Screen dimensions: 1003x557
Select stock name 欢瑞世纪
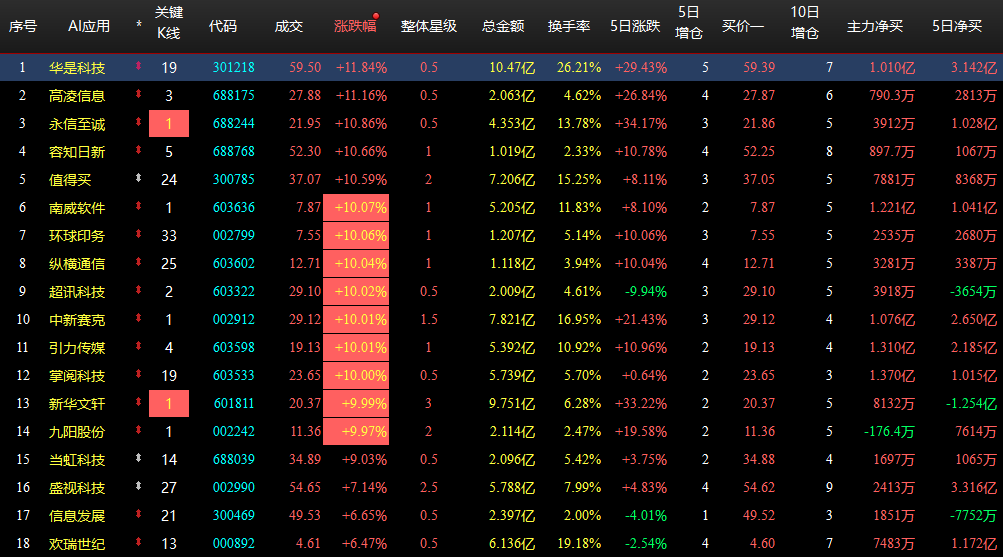click(x=77, y=544)
